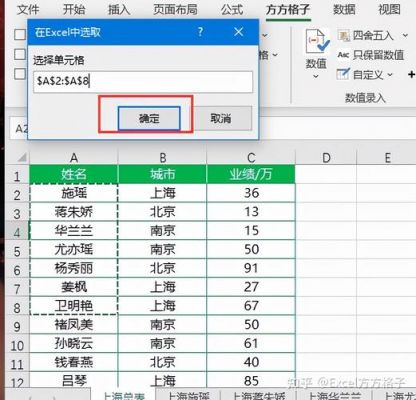This screenshot has width=416, height=400.
Task: Select column B header
Action: click(x=162, y=157)
